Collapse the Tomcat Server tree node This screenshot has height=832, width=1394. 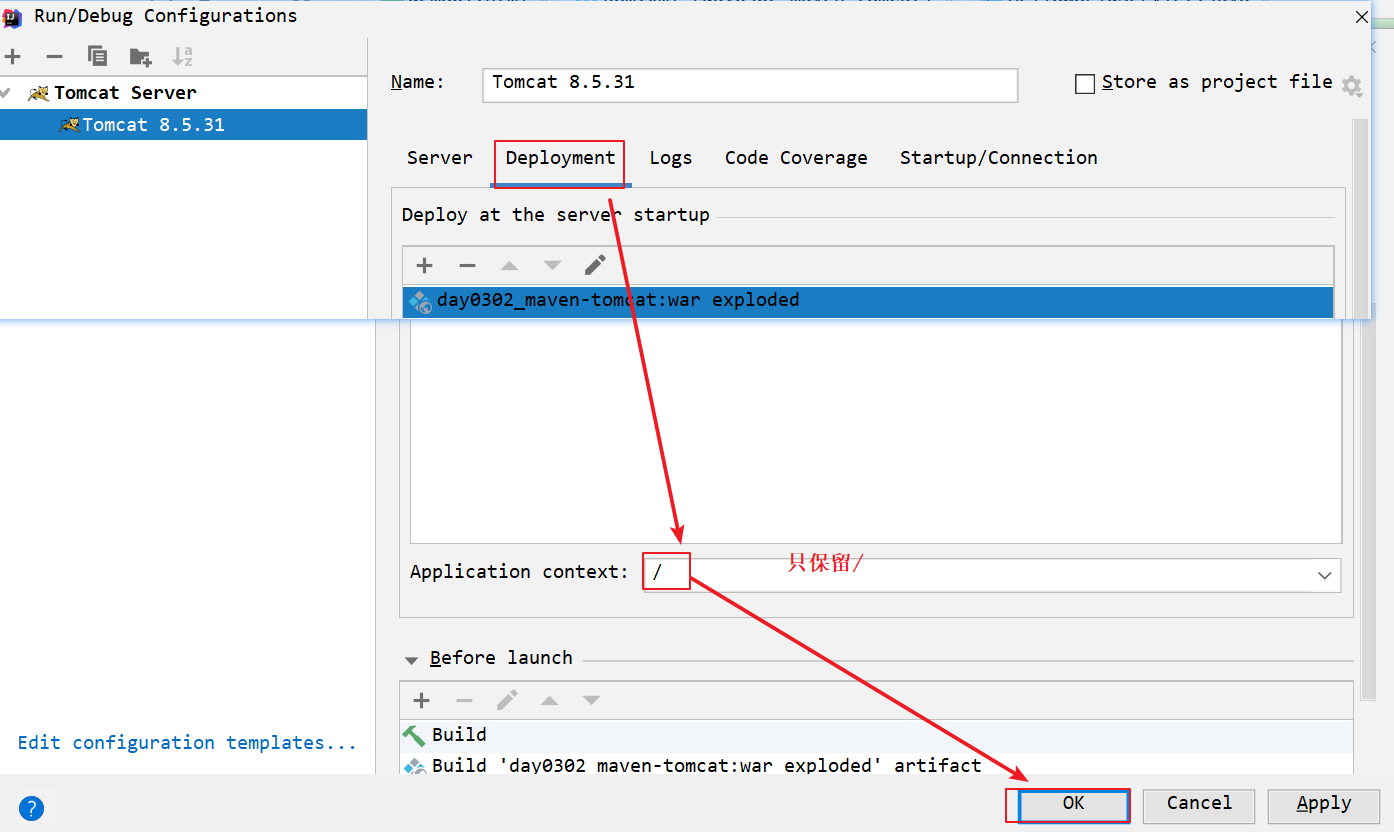coord(8,93)
